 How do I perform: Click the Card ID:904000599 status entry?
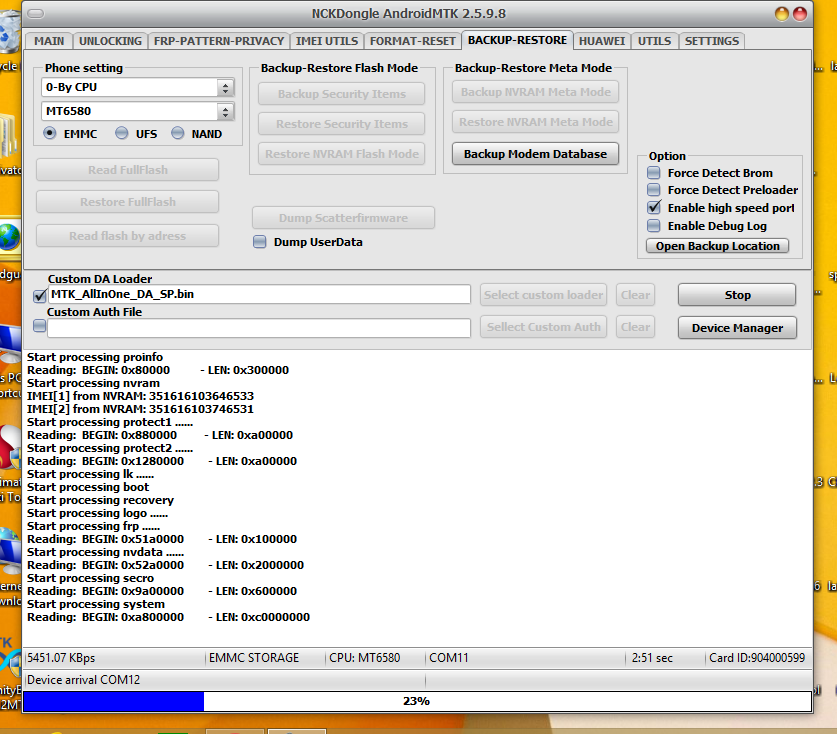coord(756,658)
